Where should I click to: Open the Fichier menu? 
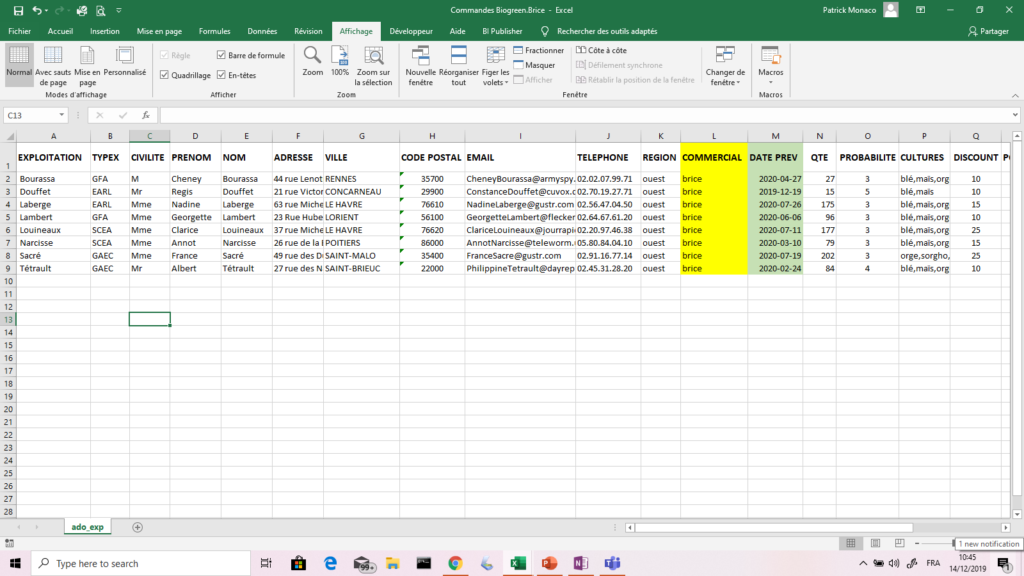point(20,31)
